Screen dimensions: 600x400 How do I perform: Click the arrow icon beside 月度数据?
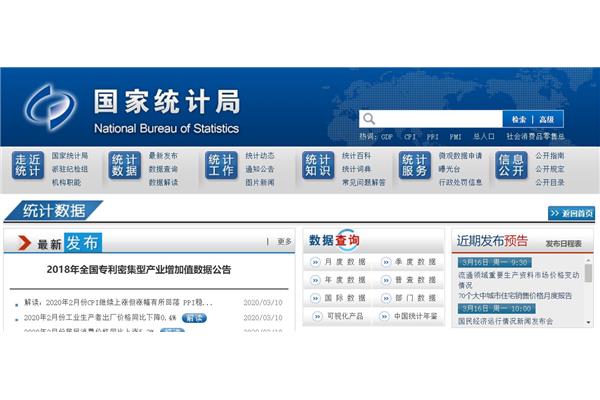coord(315,262)
